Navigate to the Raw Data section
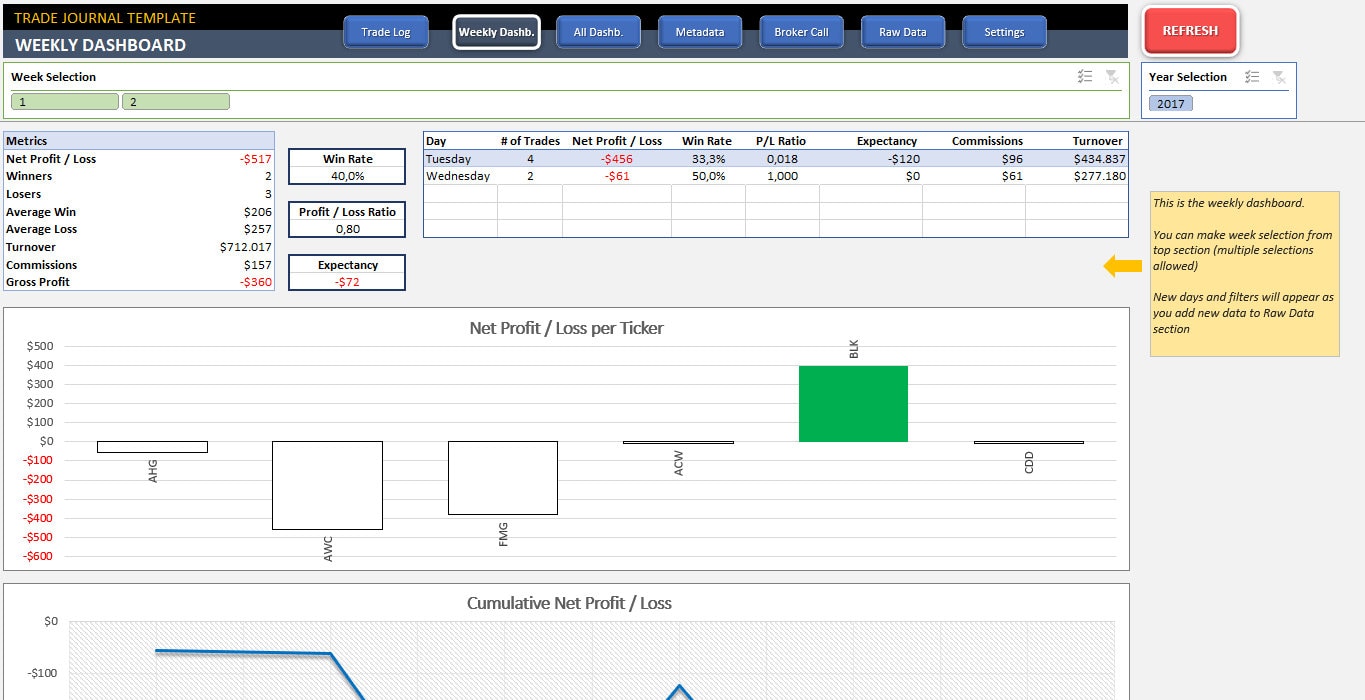This screenshot has width=1365, height=700. coord(902,31)
